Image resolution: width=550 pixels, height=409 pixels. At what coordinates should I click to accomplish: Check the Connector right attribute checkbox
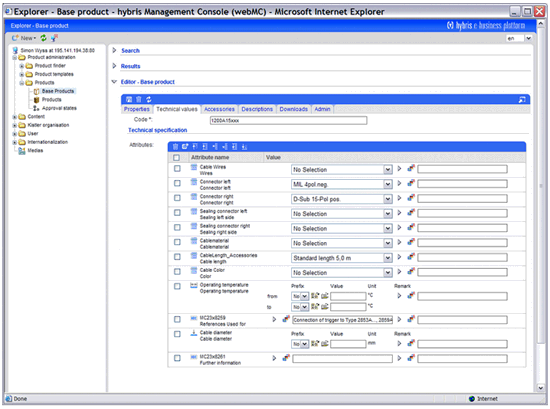point(177,198)
